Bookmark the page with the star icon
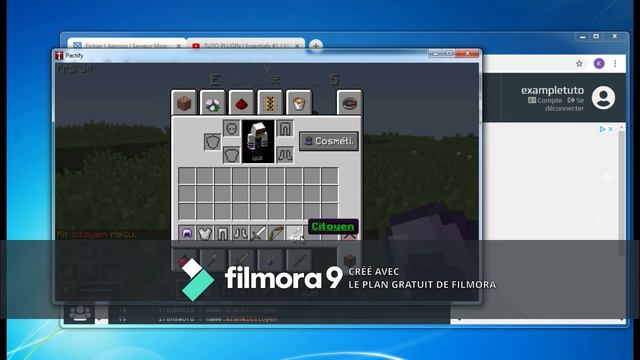The image size is (640, 360). (579, 64)
